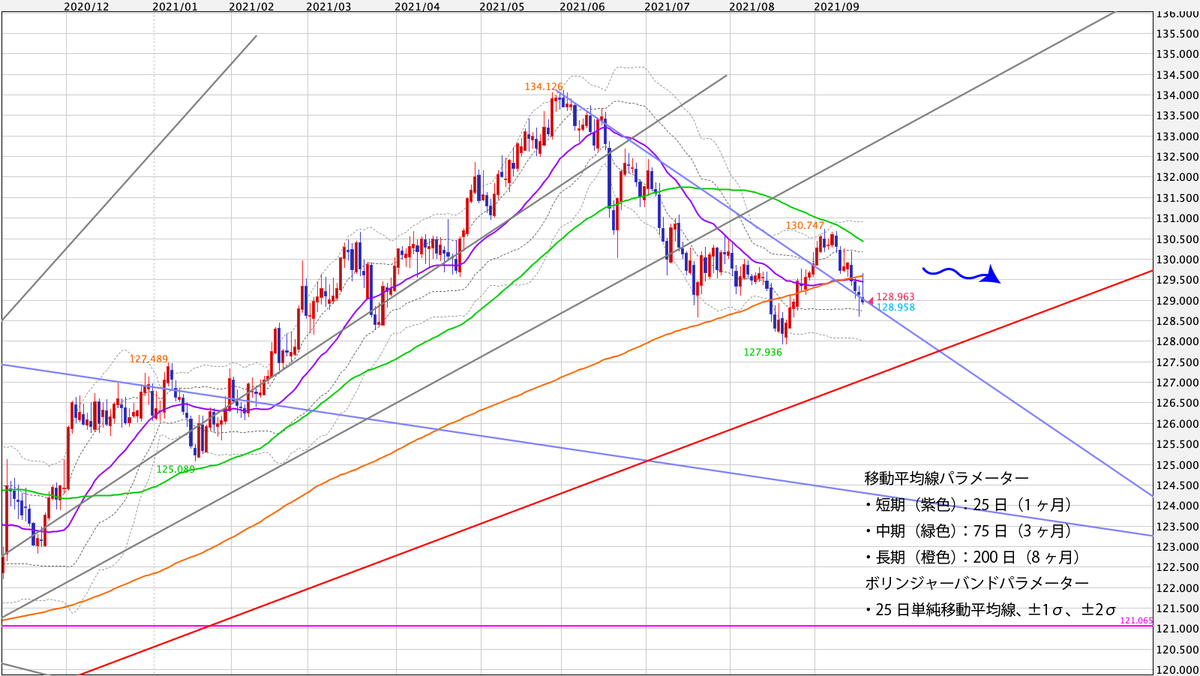This screenshot has width=1200, height=676.
Task: Select the 133.000 price axis label
Action: pyautogui.click(x=1177, y=137)
